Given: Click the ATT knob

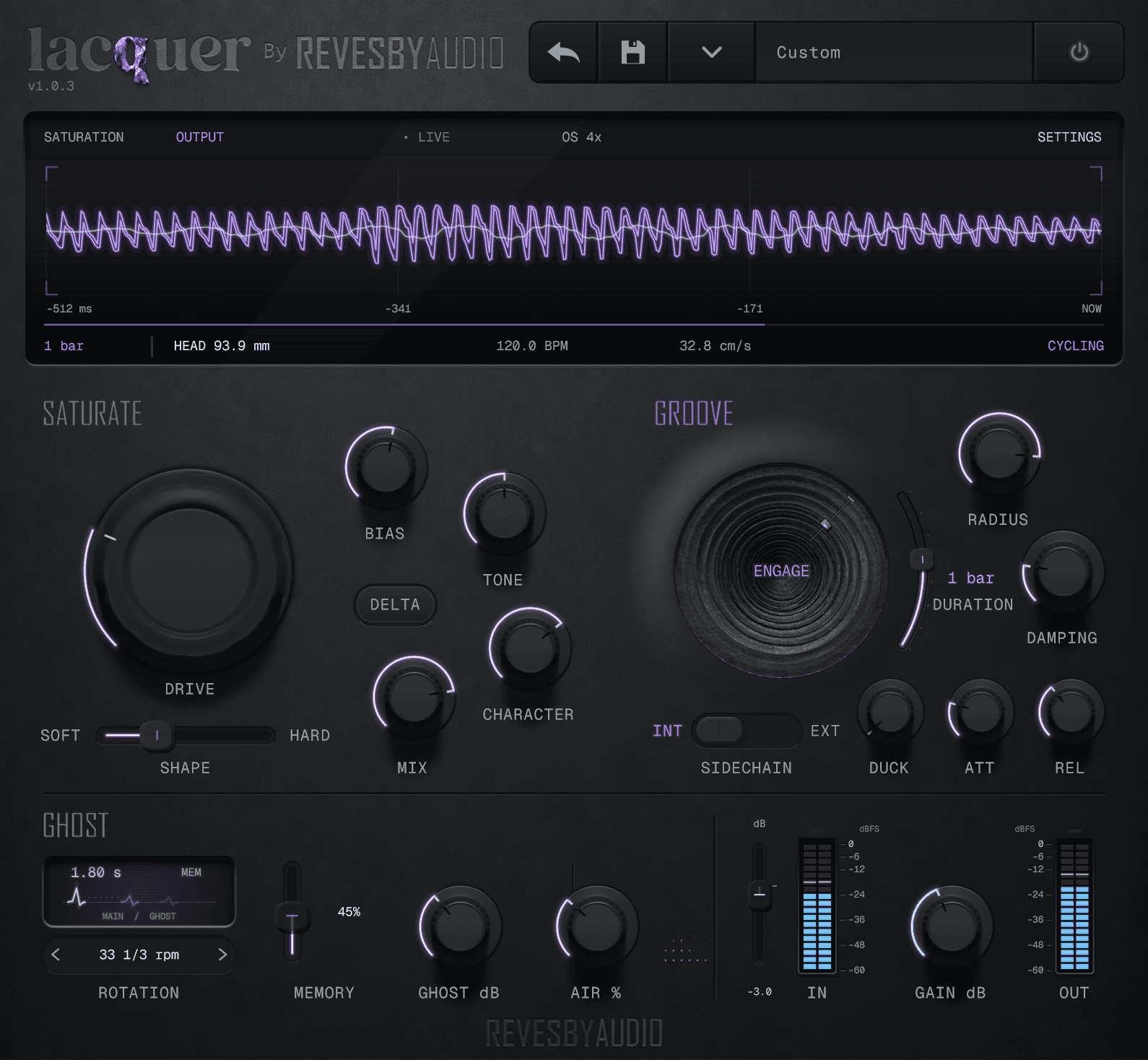Looking at the screenshot, I should [980, 712].
